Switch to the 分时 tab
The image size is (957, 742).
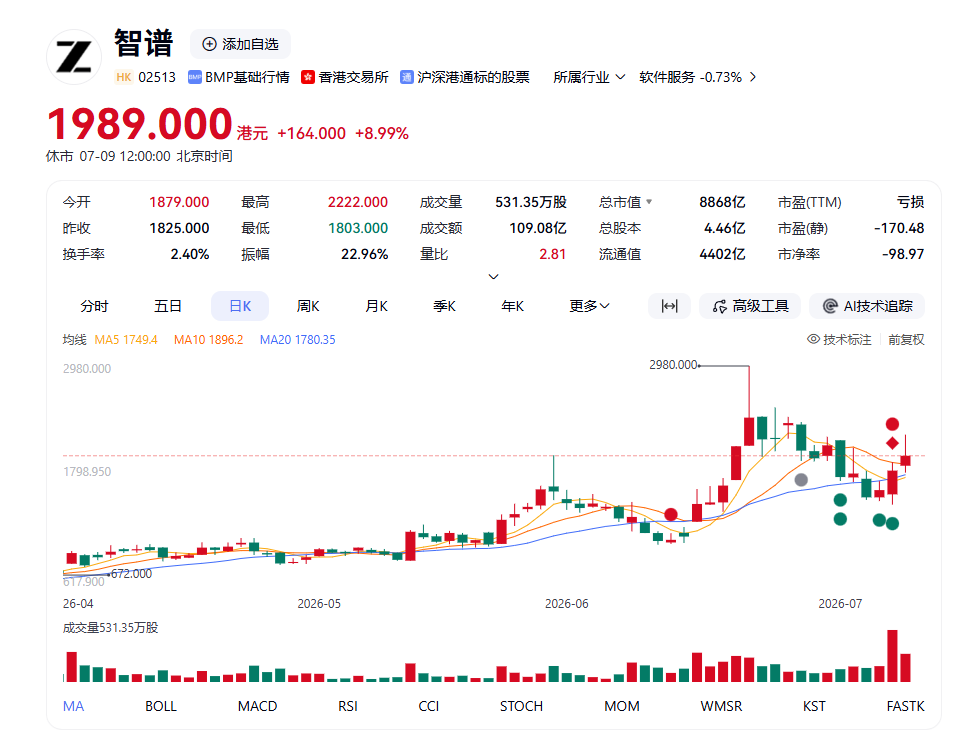click(x=94, y=306)
